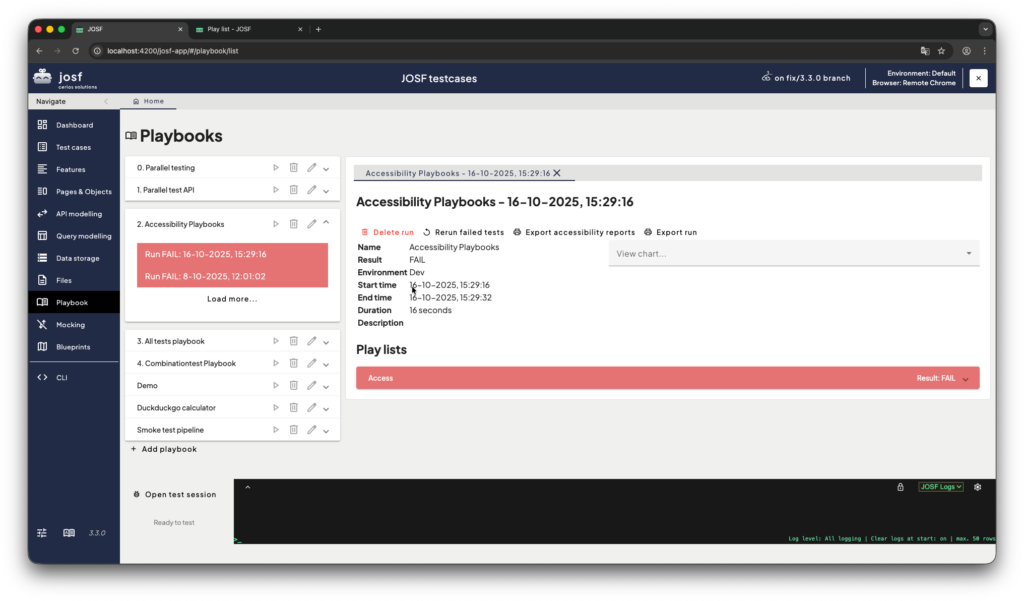Expand the Access play list result

[x=965, y=378]
